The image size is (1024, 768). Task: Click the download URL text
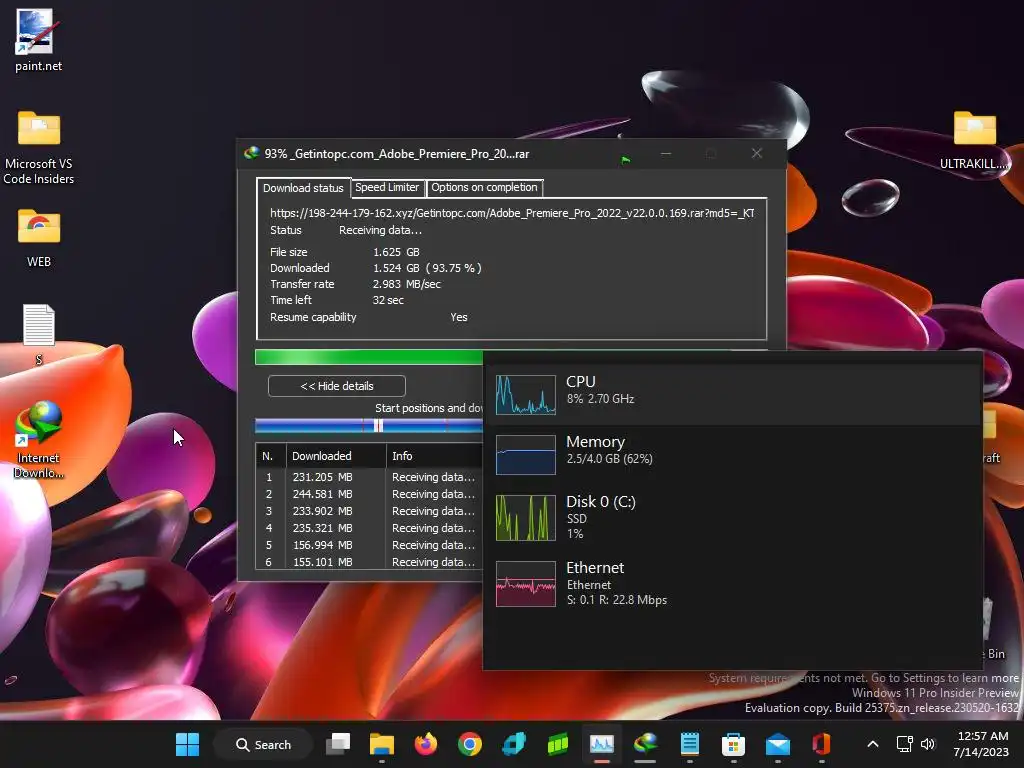[x=512, y=213]
